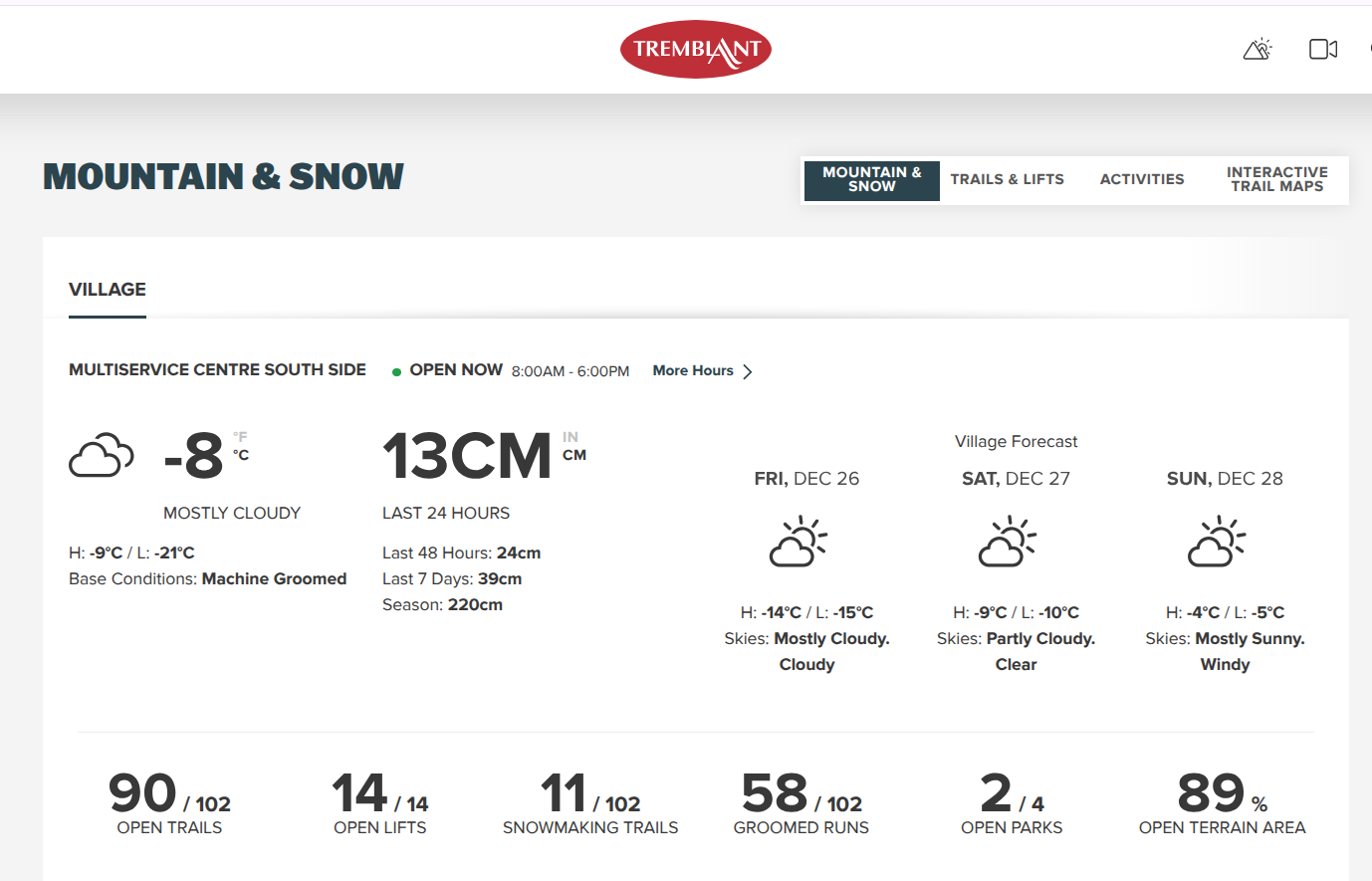Image resolution: width=1372 pixels, height=881 pixels.
Task: Click Saturday Dec 27 forecast weather icon
Action: click(1008, 542)
